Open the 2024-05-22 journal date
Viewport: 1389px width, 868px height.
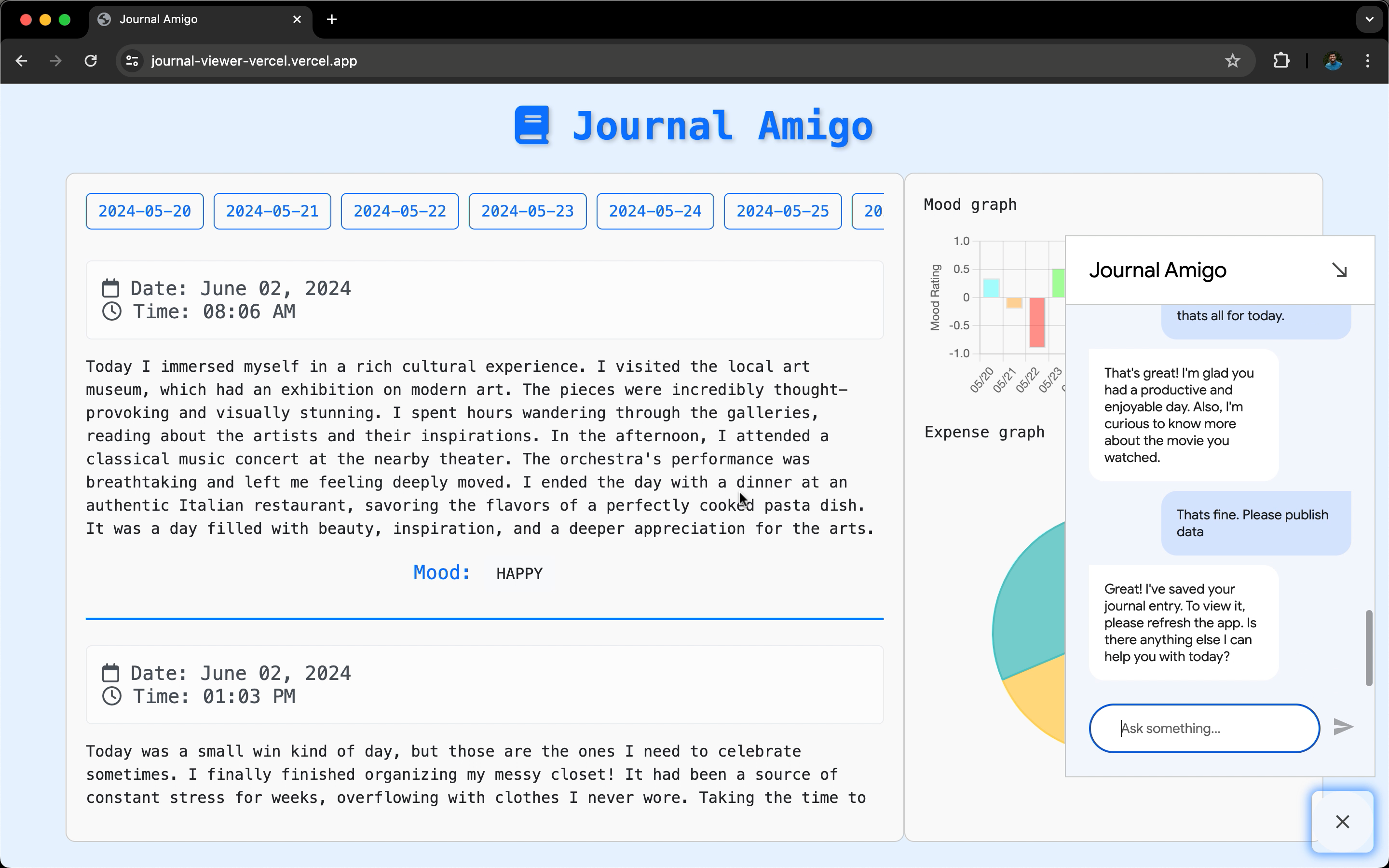click(x=399, y=211)
